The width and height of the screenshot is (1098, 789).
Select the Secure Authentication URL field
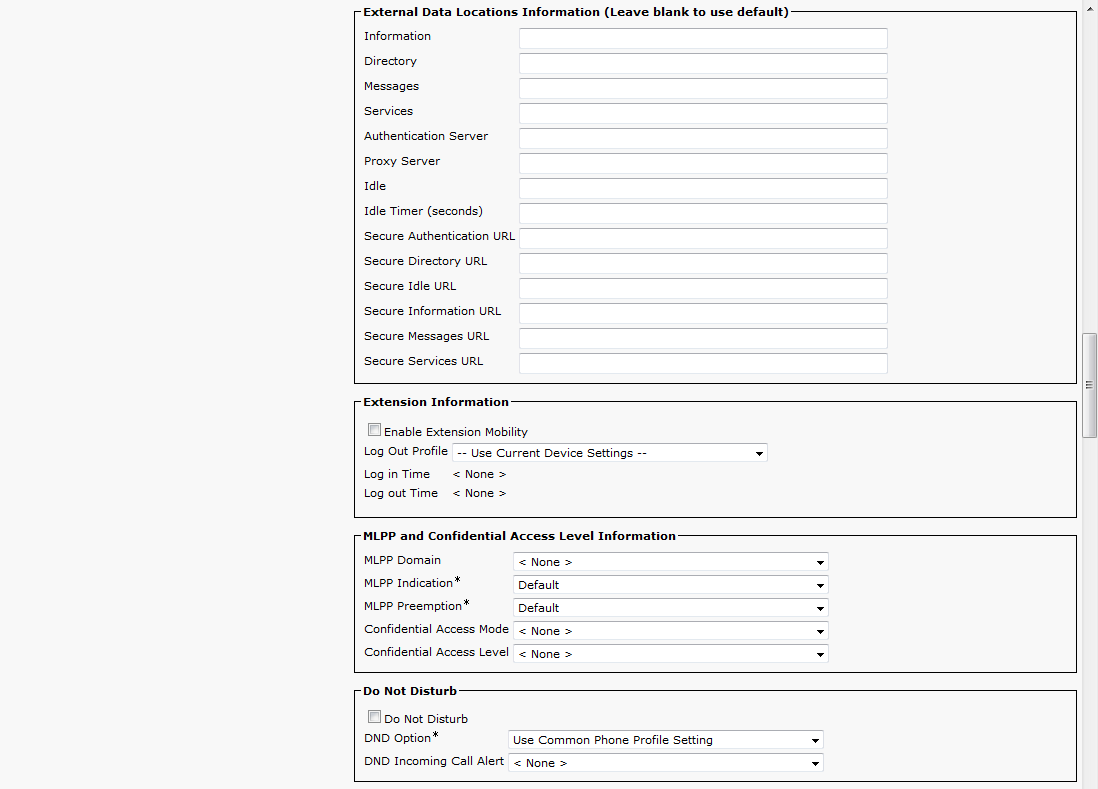[x=702, y=238]
